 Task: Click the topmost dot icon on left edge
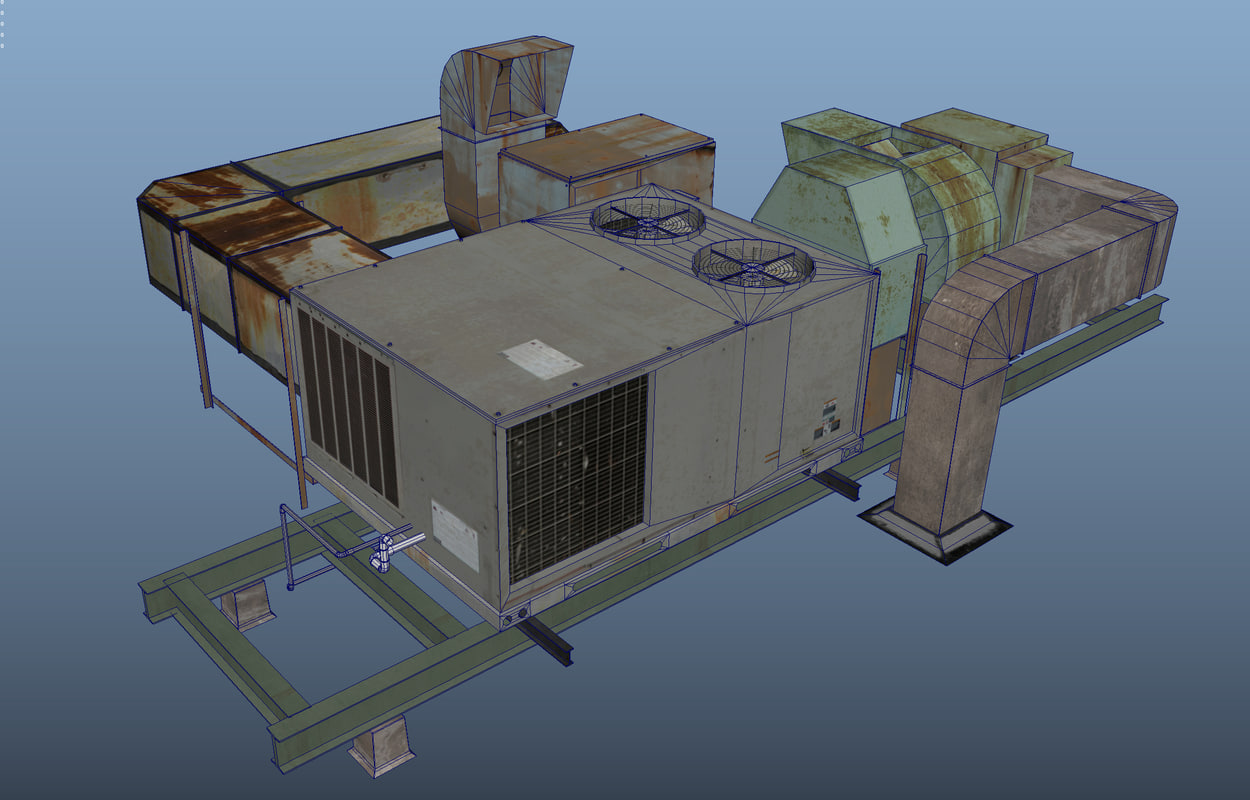(3, 3)
